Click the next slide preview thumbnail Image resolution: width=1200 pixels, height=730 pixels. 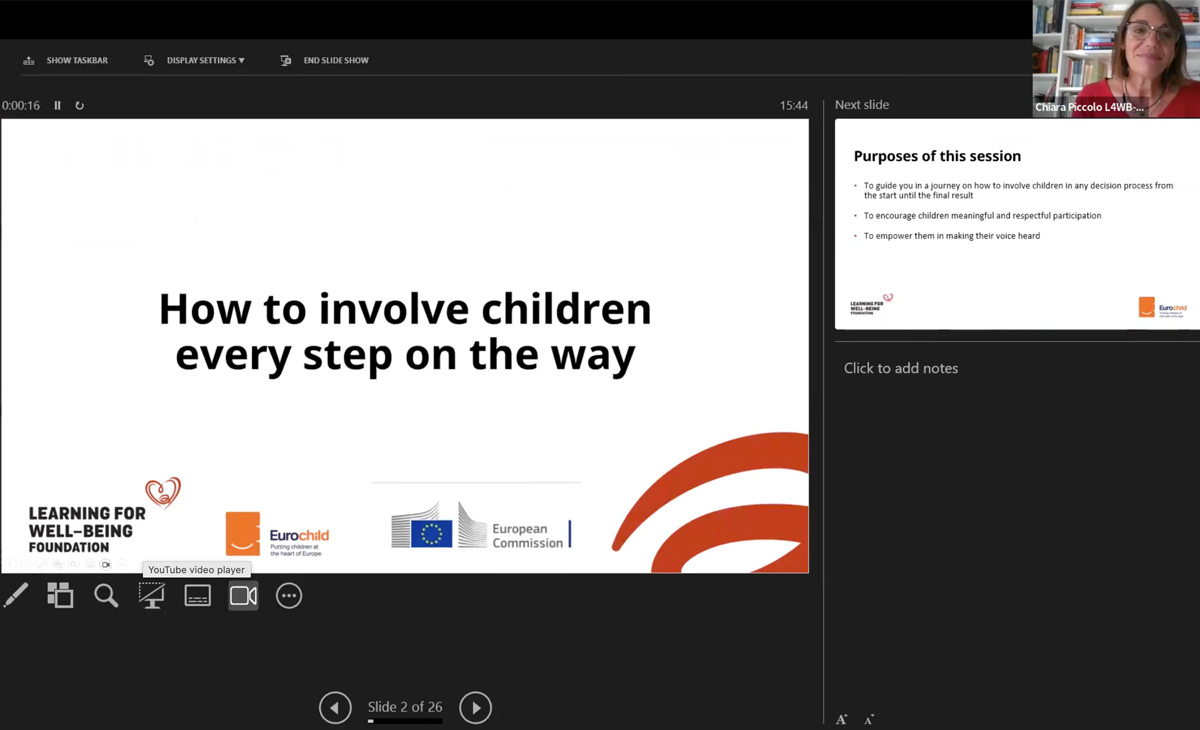[1017, 224]
